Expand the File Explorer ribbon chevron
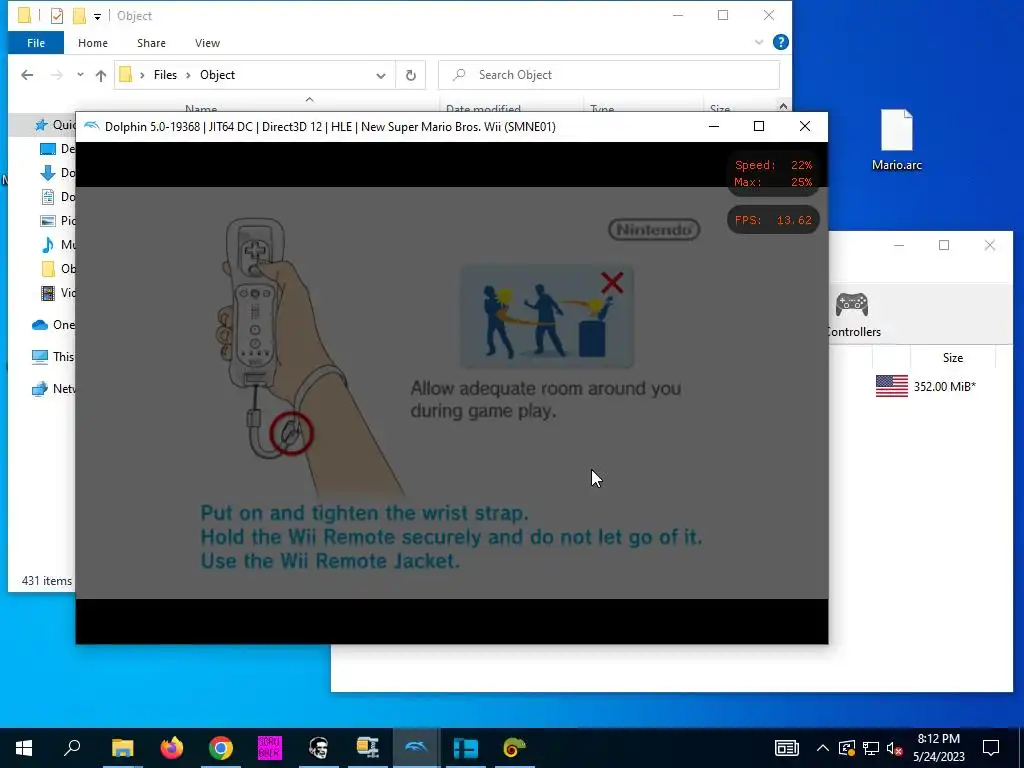 (x=759, y=42)
